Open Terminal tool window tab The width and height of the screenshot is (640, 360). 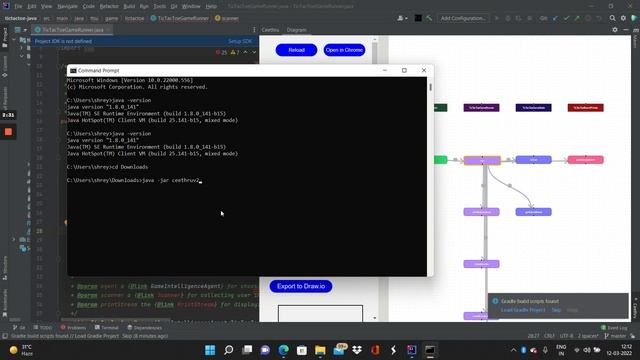click(x=106, y=327)
